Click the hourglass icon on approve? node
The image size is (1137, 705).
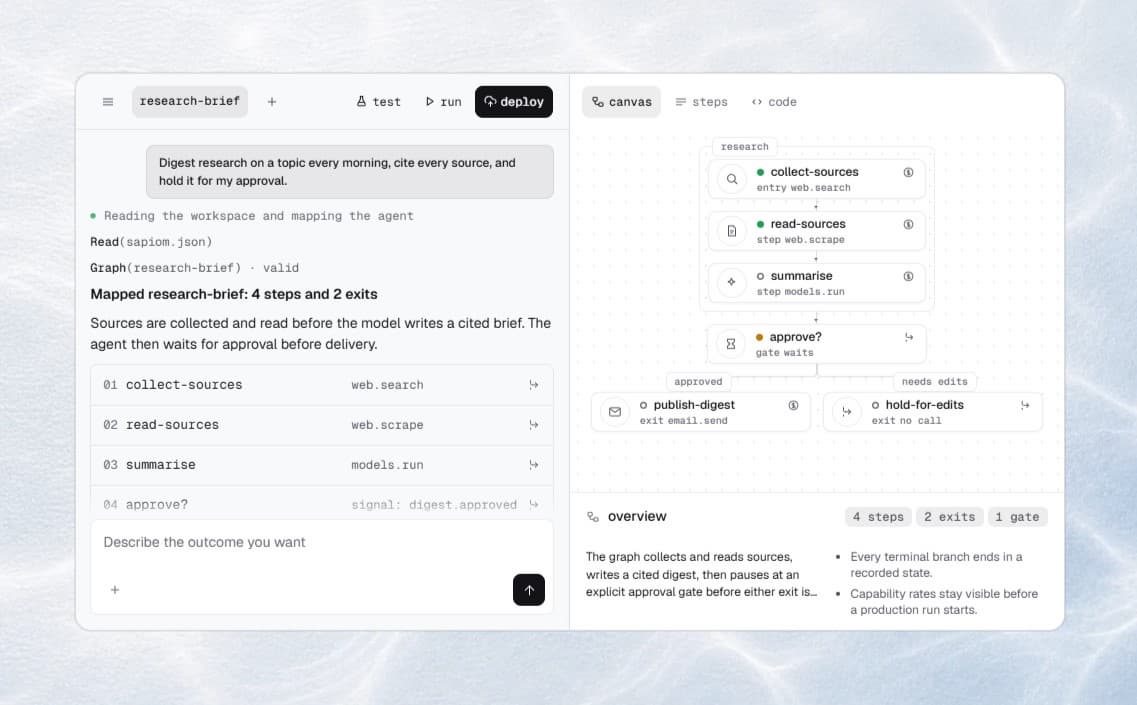[x=731, y=344]
